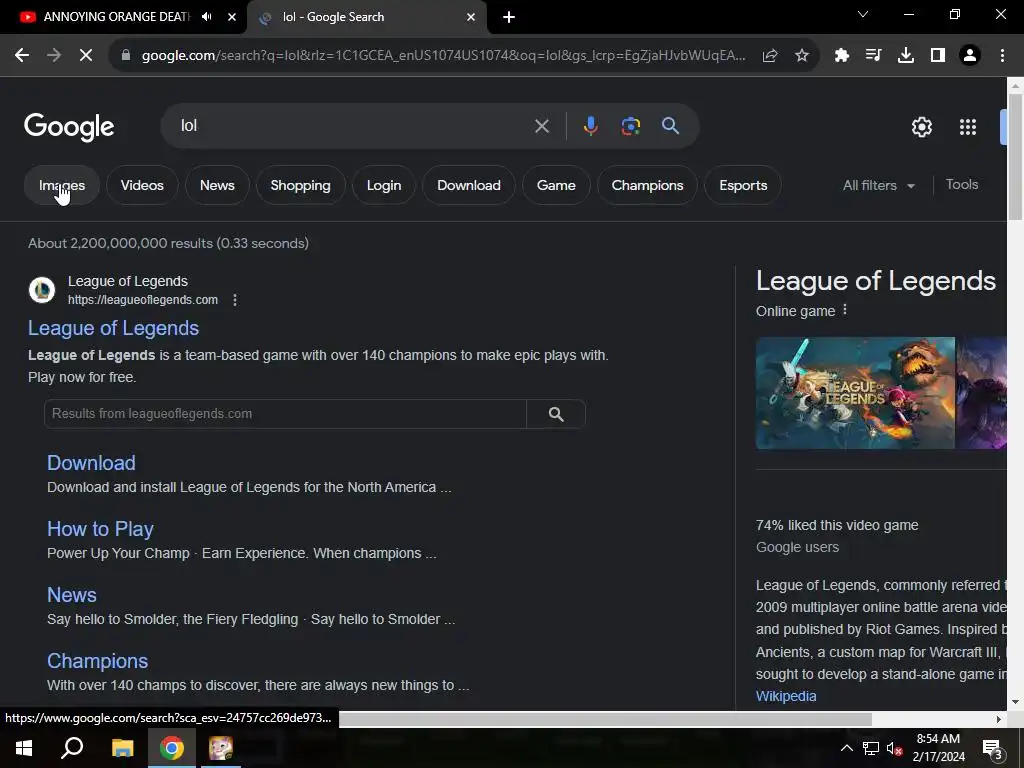This screenshot has height=768, width=1024.
Task: Switch to Images results
Action: (x=62, y=185)
